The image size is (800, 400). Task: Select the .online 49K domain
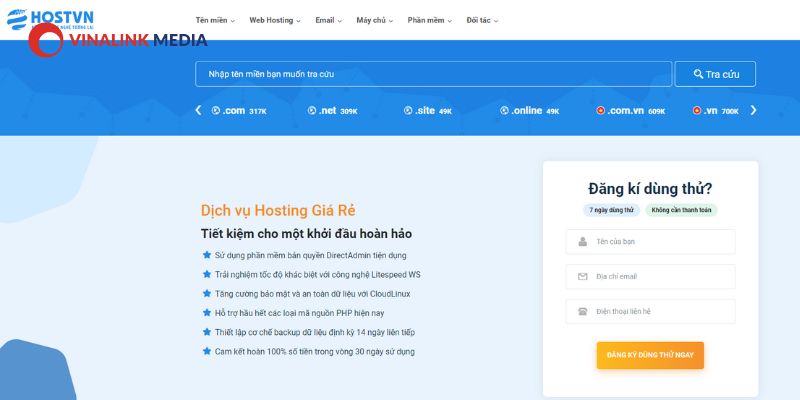530,110
